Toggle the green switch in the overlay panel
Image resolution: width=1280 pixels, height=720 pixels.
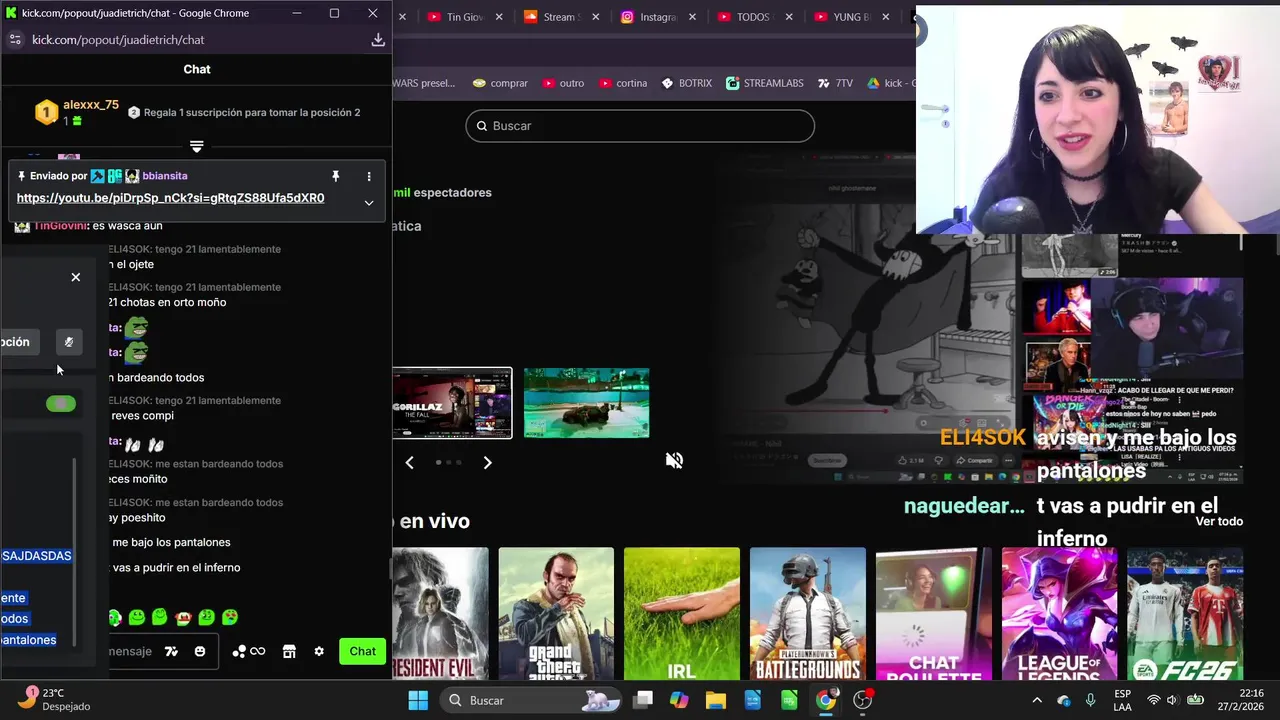click(x=61, y=404)
